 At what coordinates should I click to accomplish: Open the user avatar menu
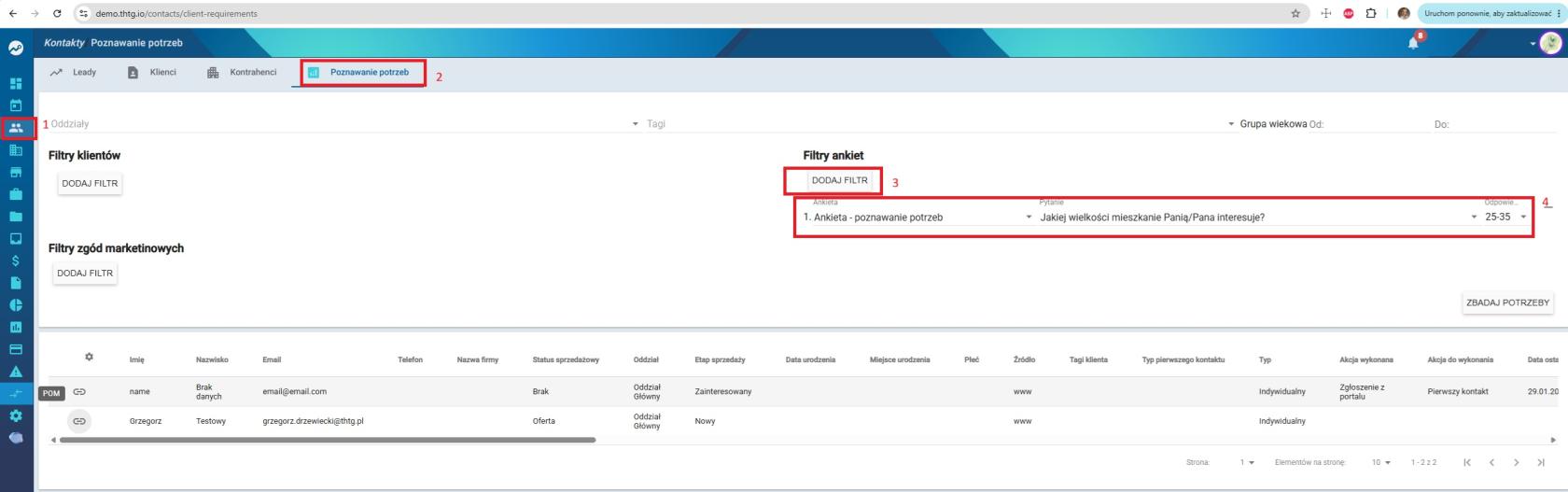tap(1550, 43)
